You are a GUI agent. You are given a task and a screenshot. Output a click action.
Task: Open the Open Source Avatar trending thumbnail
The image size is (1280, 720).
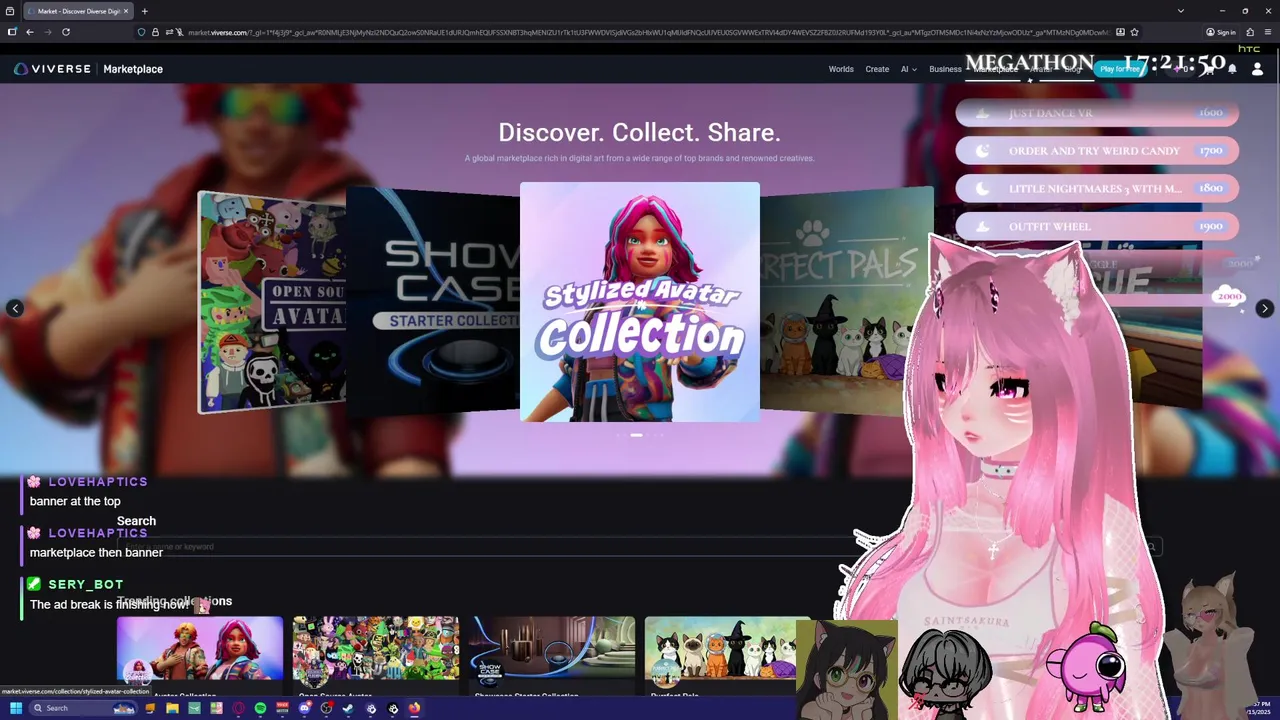coord(376,655)
